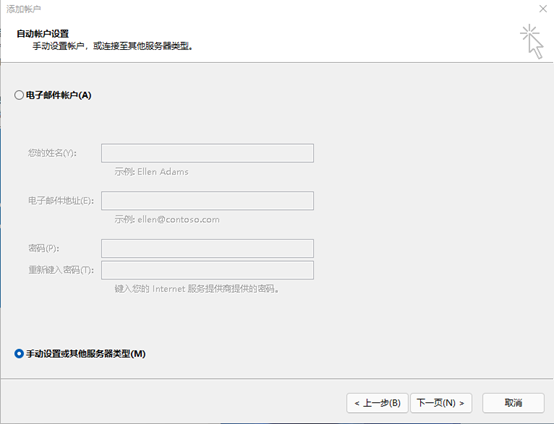Screen dimensions: 554x424
Task: Click the 重新键入密码(T) field label
Action: [x=61, y=270]
